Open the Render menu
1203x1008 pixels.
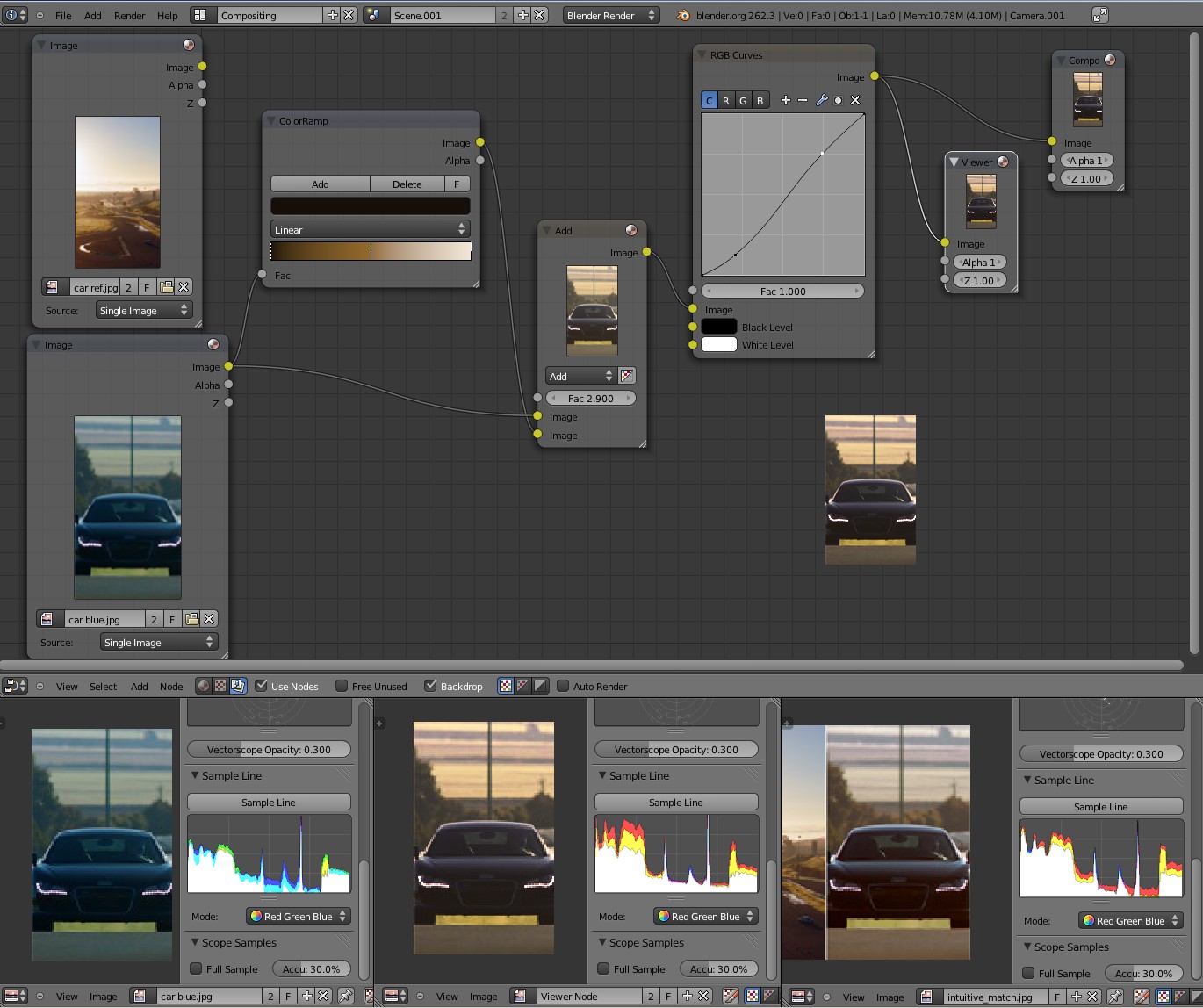[129, 15]
